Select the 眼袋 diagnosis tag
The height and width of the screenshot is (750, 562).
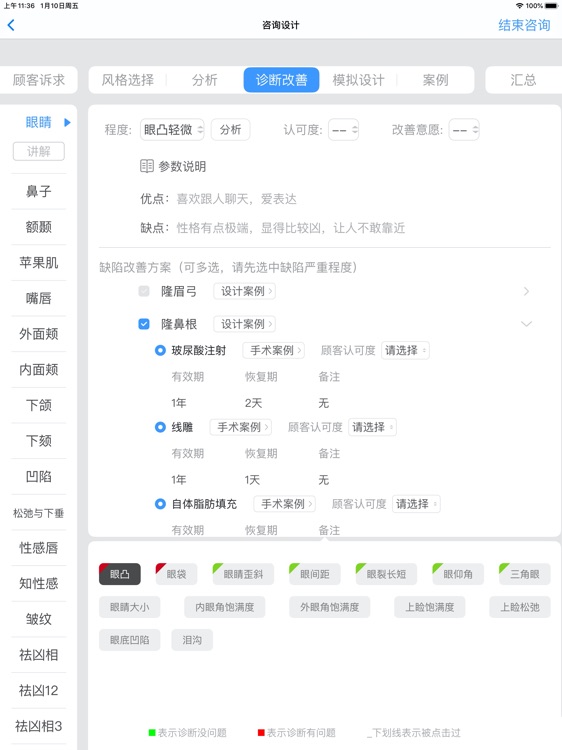tap(176, 574)
